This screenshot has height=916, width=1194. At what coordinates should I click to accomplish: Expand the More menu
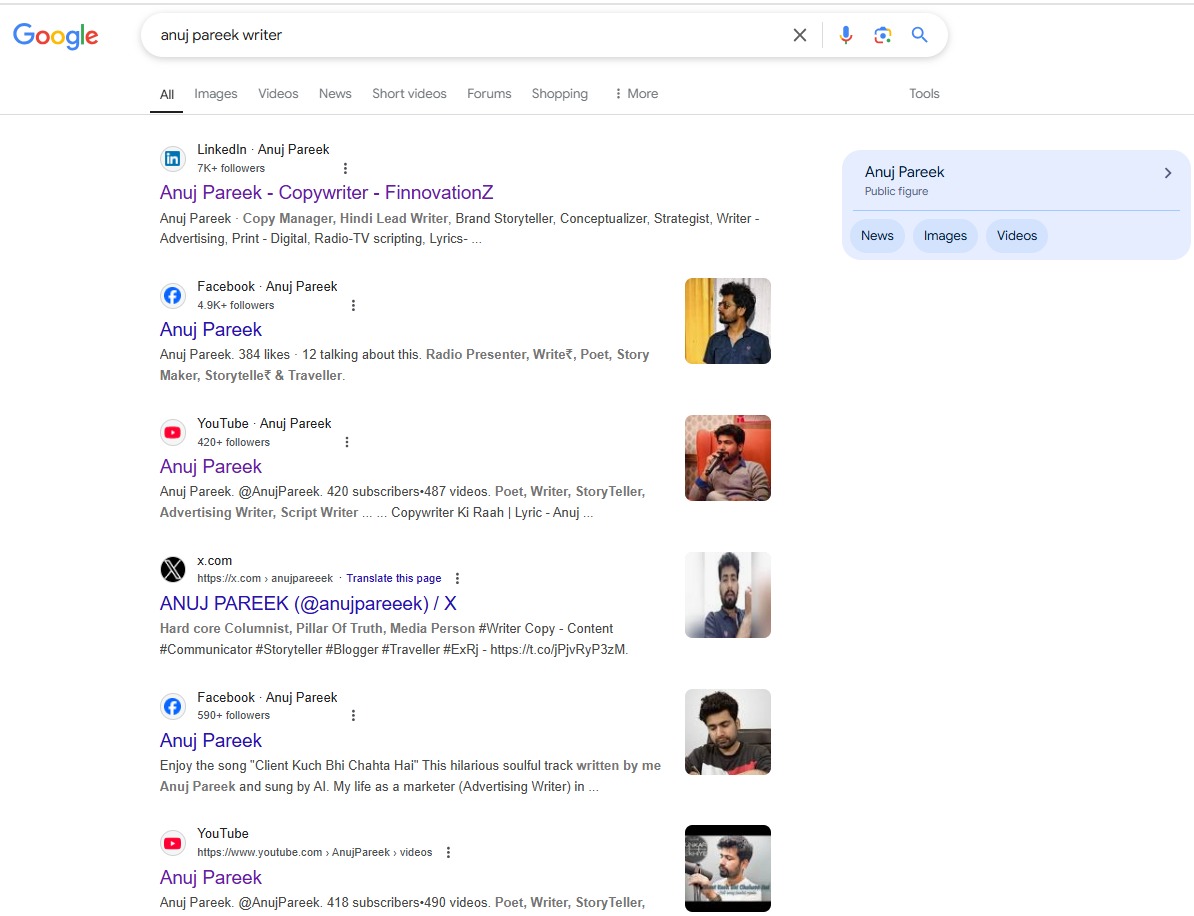(x=637, y=94)
